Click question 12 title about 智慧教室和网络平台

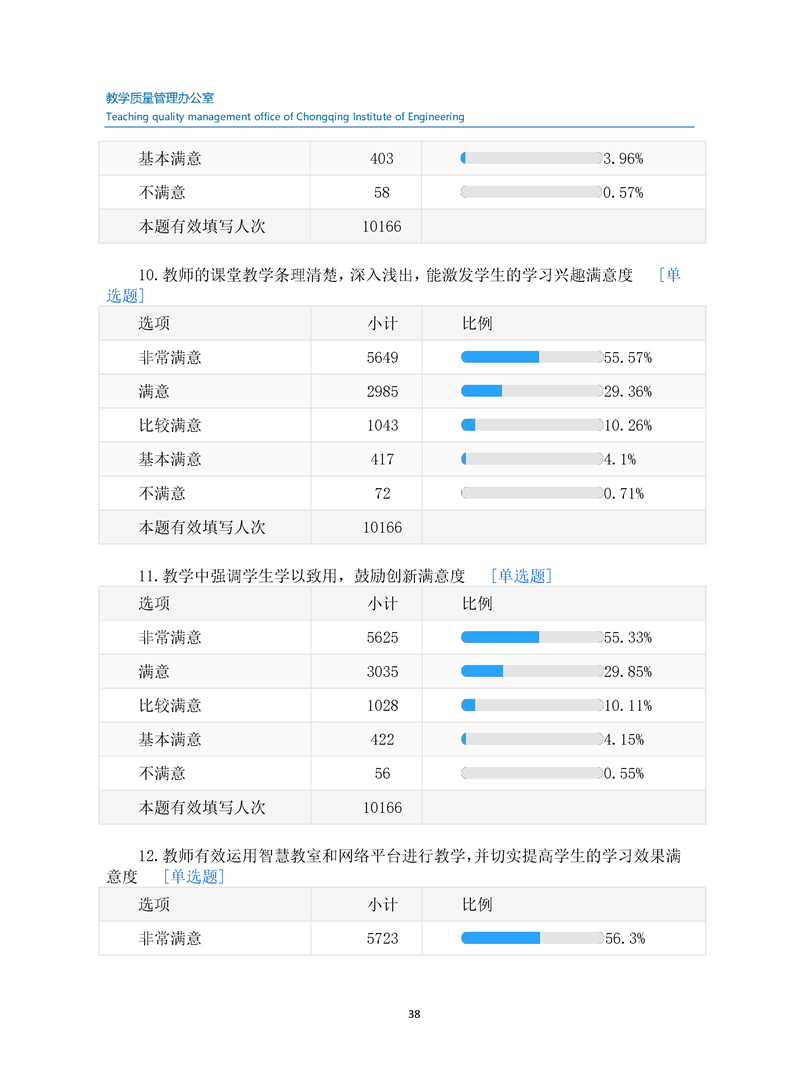point(410,856)
